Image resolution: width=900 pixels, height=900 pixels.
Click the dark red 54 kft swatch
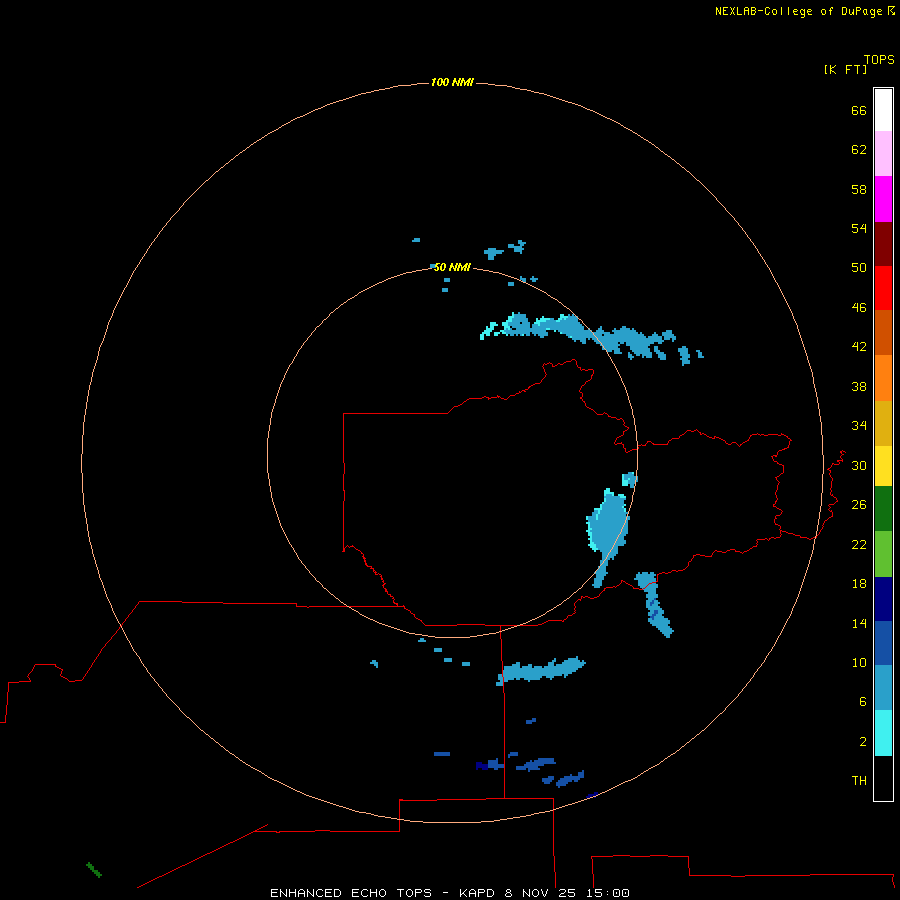click(x=883, y=243)
